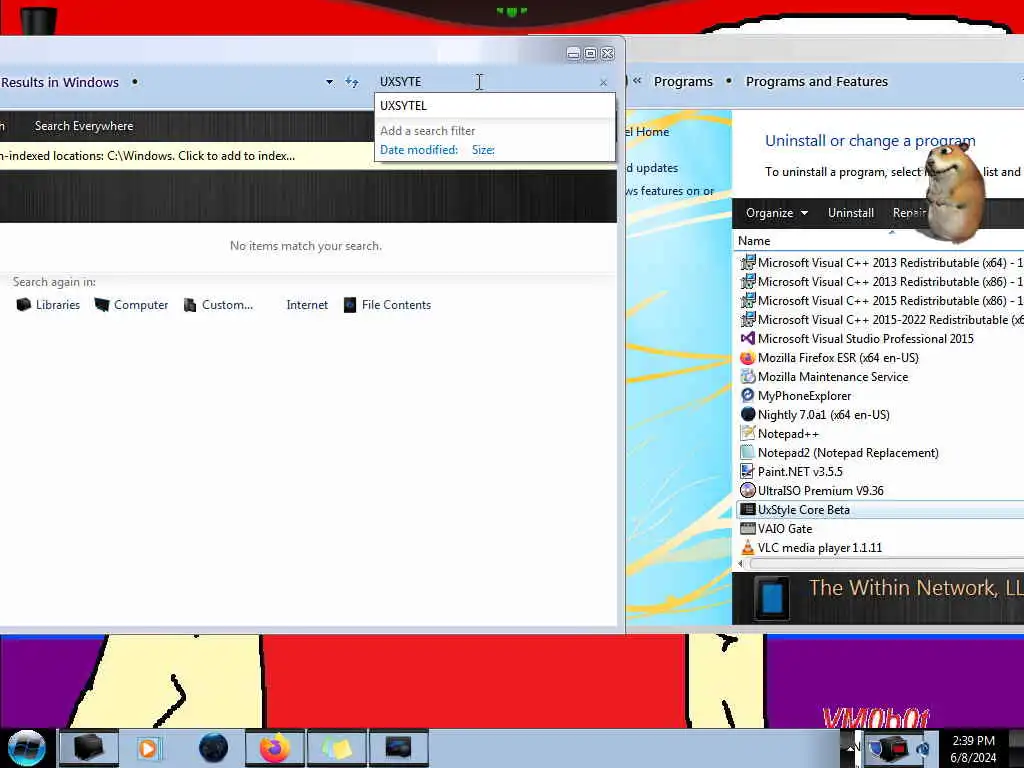This screenshot has height=768, width=1024.
Task: Click Search Everywhere in the toolbar
Action: tap(84, 126)
